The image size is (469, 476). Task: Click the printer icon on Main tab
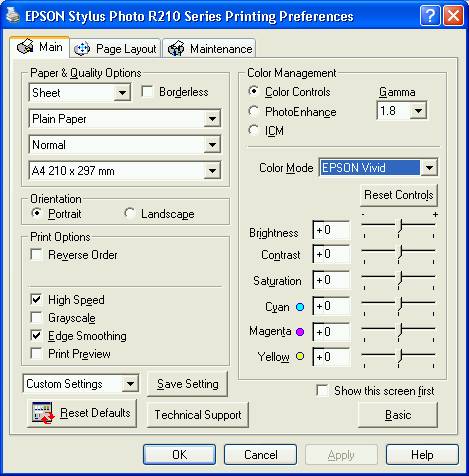pos(25,46)
